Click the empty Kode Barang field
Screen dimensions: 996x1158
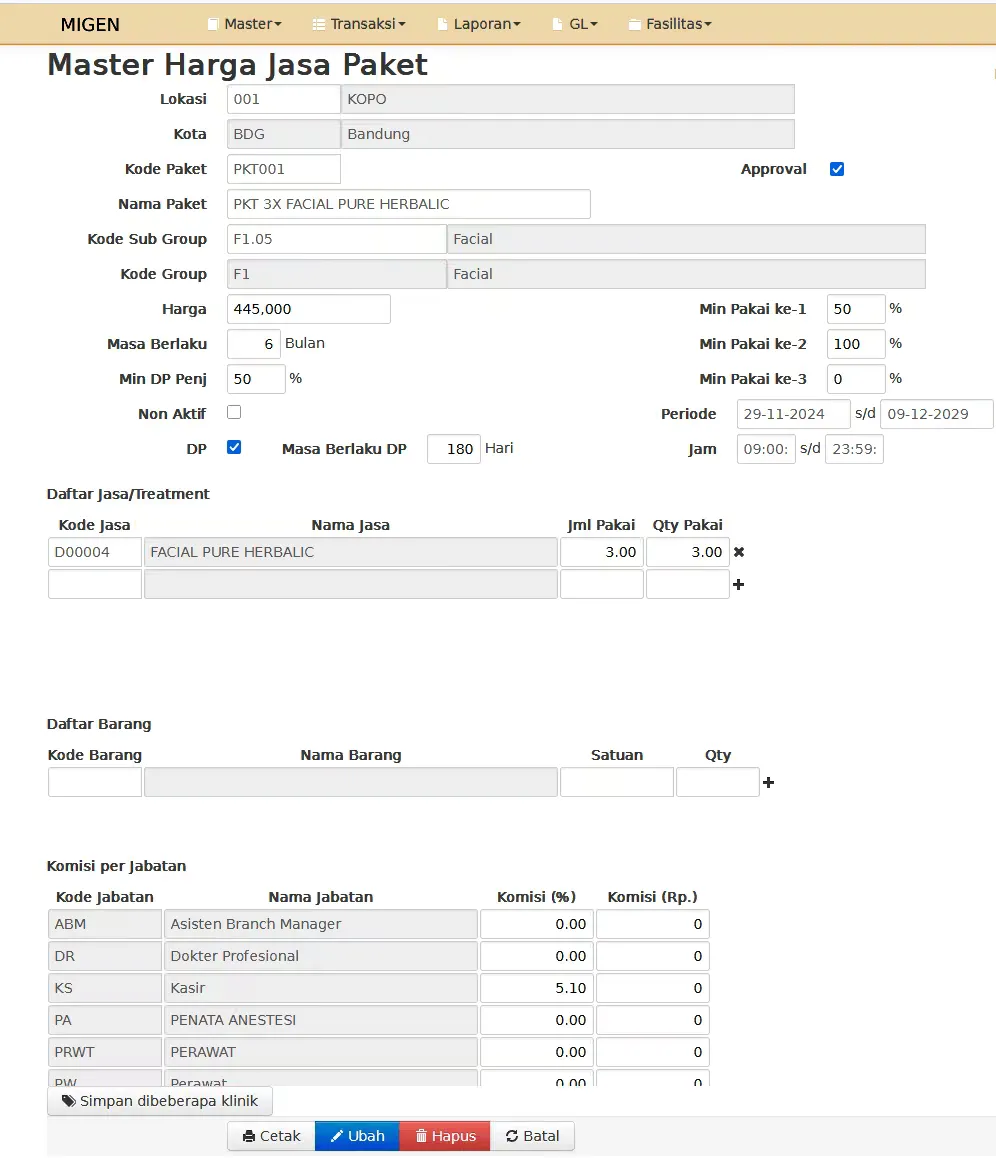95,782
